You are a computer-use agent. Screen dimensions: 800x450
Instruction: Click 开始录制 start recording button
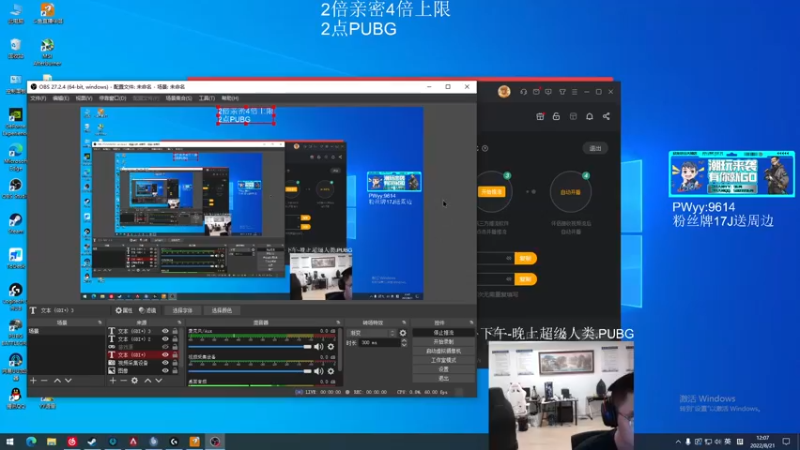point(443,342)
